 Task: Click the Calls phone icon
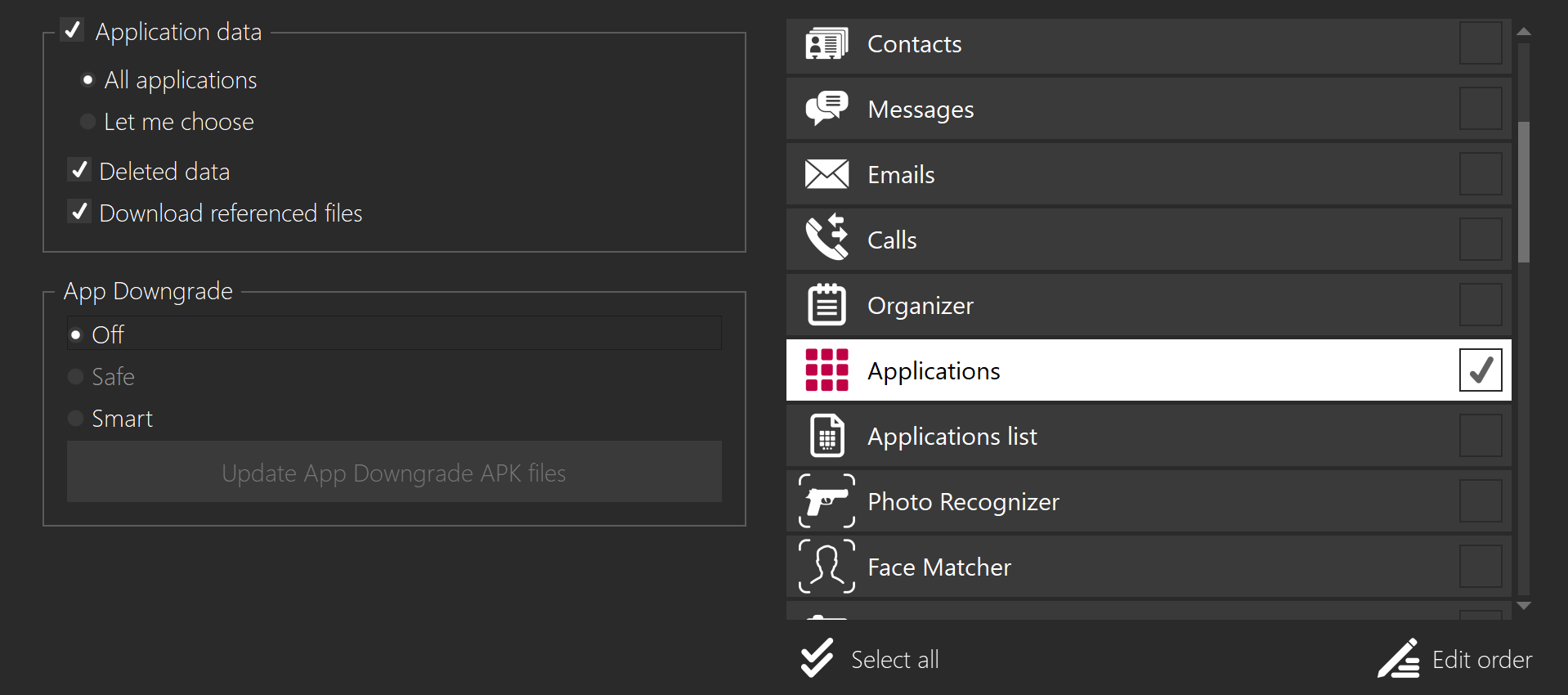(x=827, y=238)
